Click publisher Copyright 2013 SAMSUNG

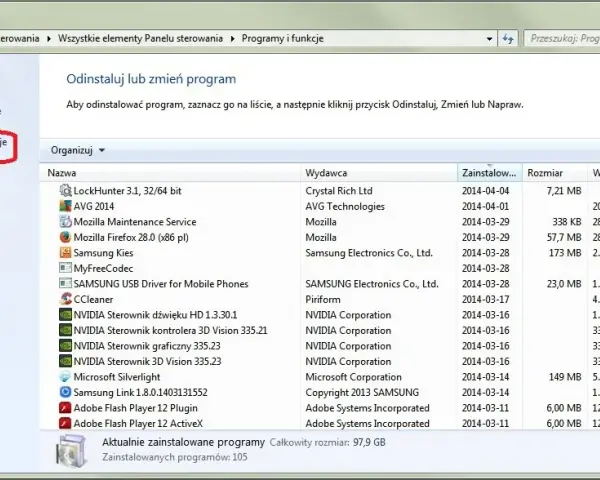(362, 392)
